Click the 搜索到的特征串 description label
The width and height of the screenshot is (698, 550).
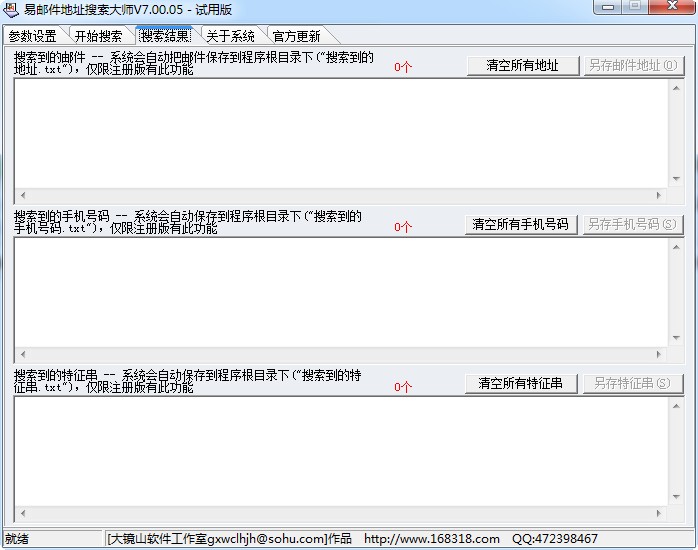187,381
